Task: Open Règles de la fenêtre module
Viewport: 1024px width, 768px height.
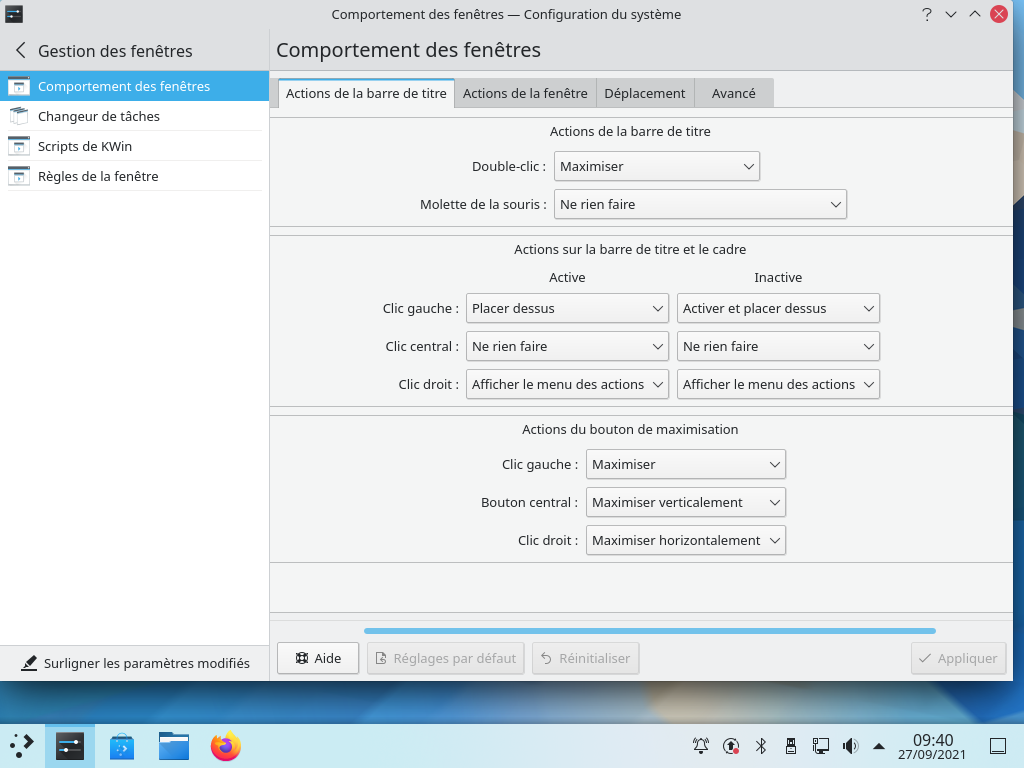Action: (135, 176)
